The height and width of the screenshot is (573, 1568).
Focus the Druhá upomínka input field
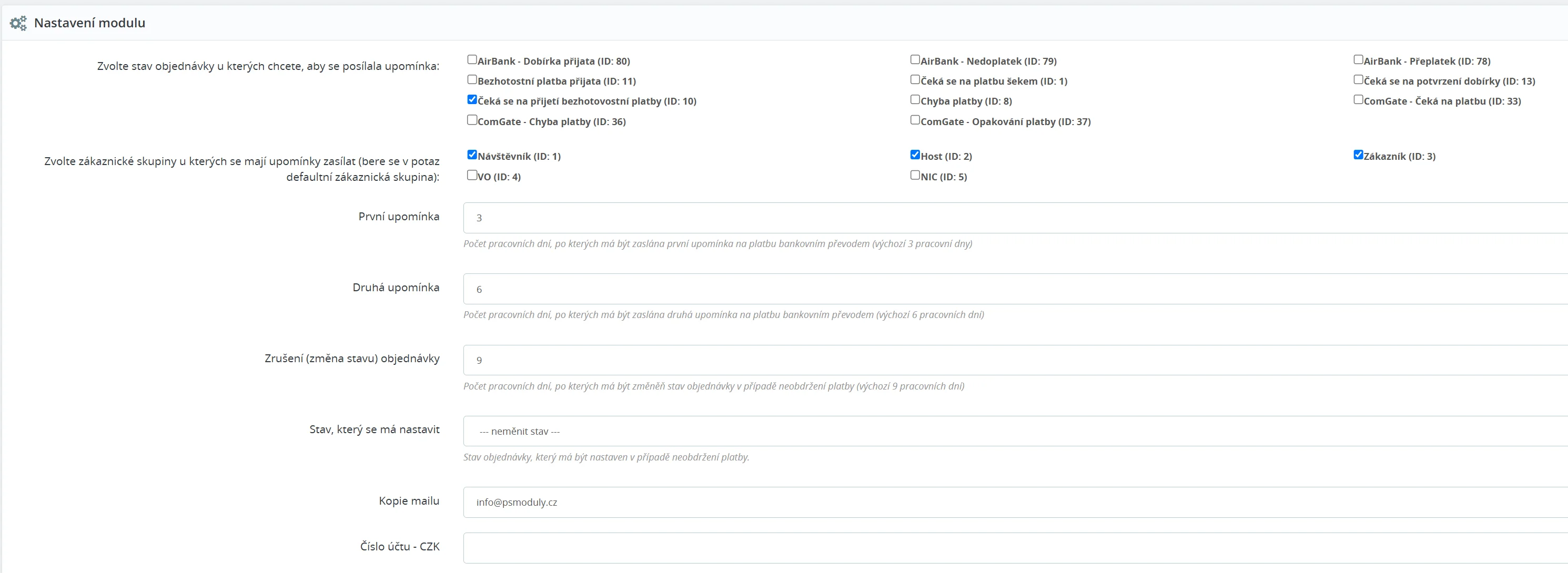[x=1010, y=289]
